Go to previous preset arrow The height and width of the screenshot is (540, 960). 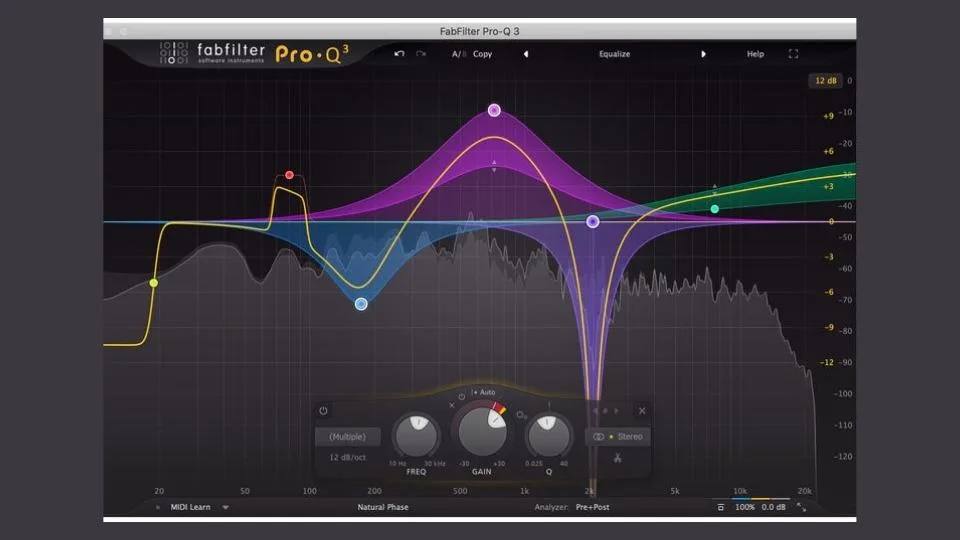(x=526, y=54)
